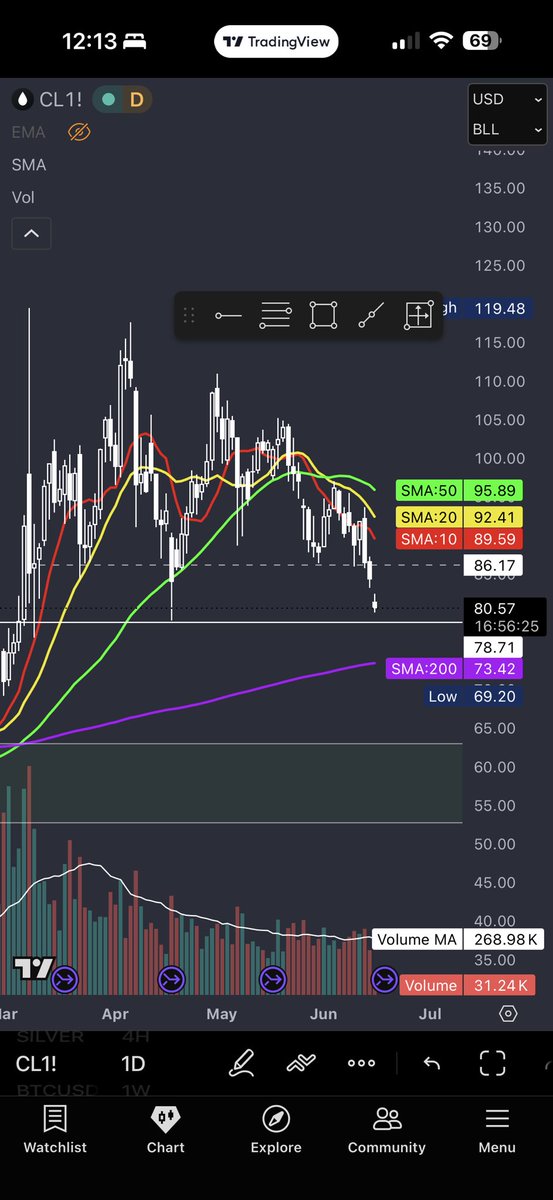553x1200 pixels.
Task: Open the USD currency dropdown
Action: click(x=508, y=99)
